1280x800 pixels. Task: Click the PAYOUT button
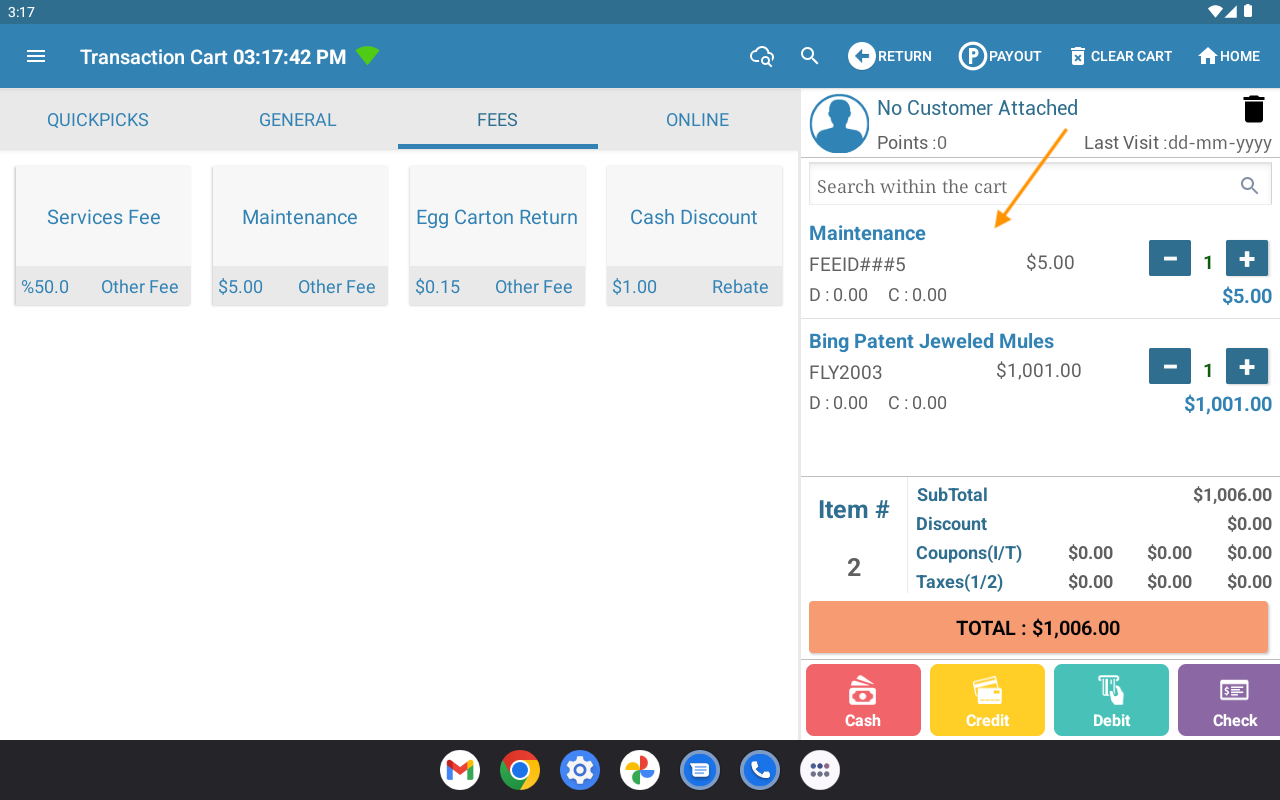point(1000,56)
